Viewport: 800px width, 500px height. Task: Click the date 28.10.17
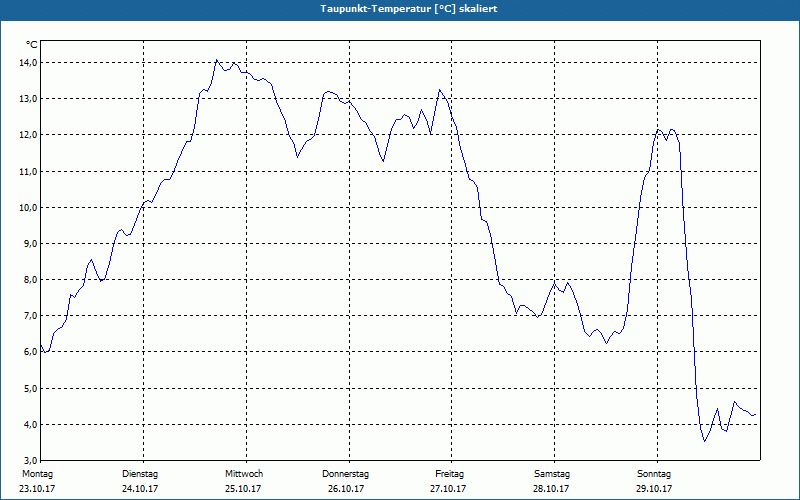[x=551, y=489]
